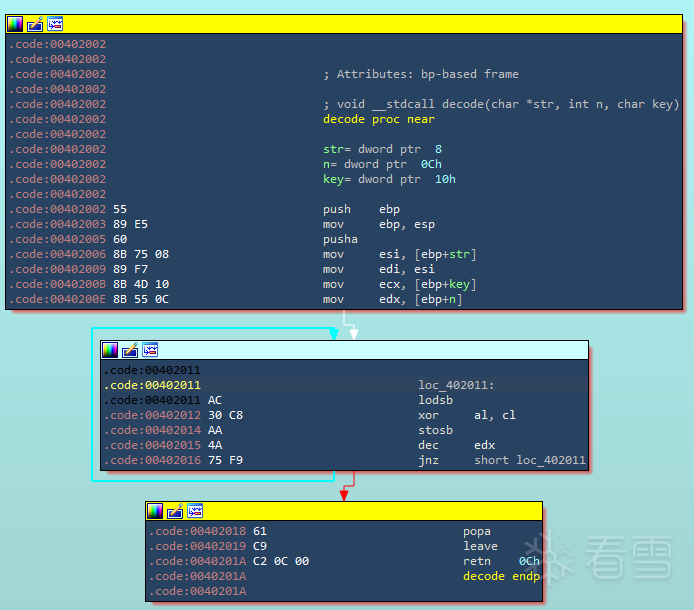This screenshot has width=694, height=610.
Task: Click opcode bytes '75 F9' of the jnz
Action: (225, 460)
